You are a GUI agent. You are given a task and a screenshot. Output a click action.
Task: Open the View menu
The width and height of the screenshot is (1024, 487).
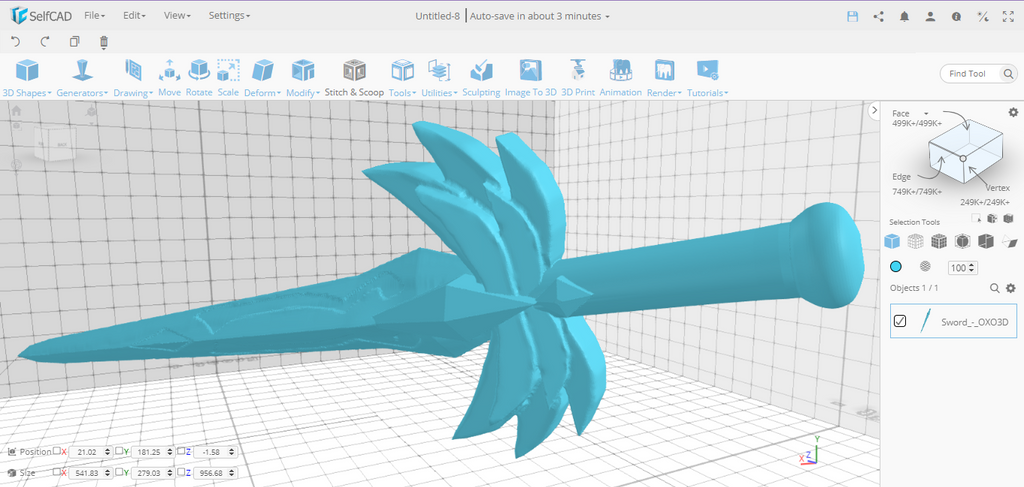177,16
